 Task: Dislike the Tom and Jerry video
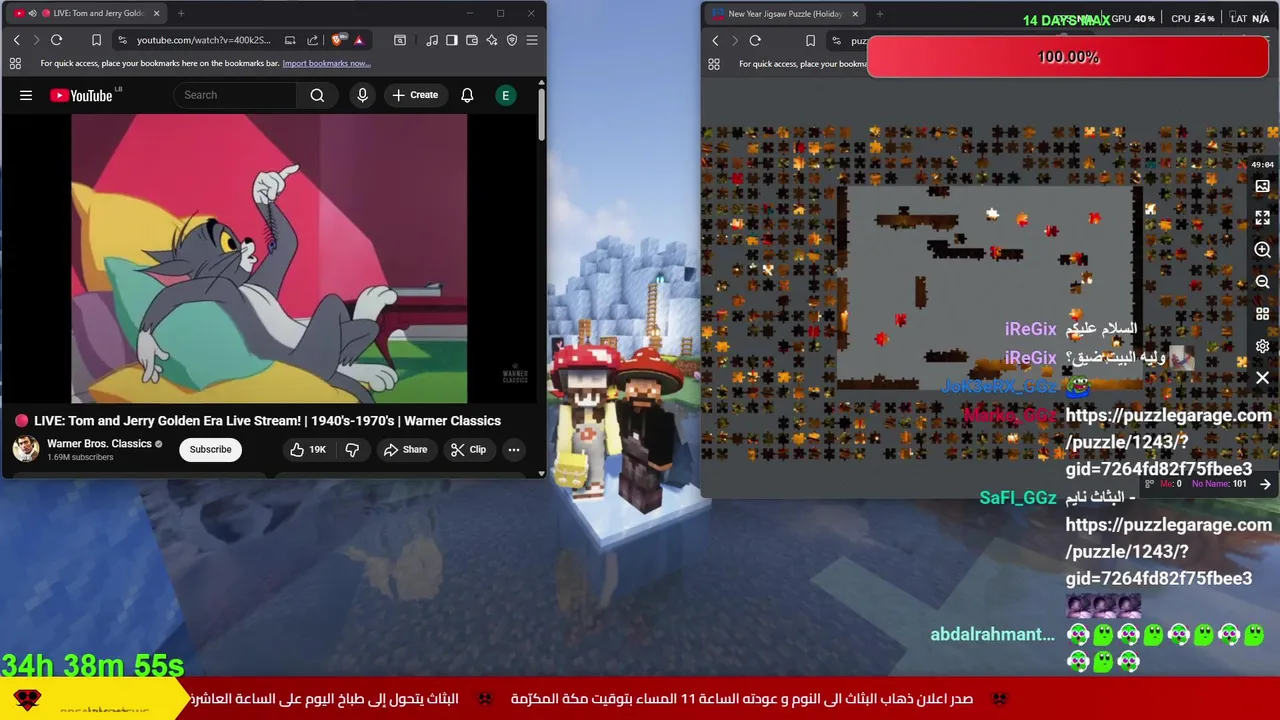tap(352, 449)
